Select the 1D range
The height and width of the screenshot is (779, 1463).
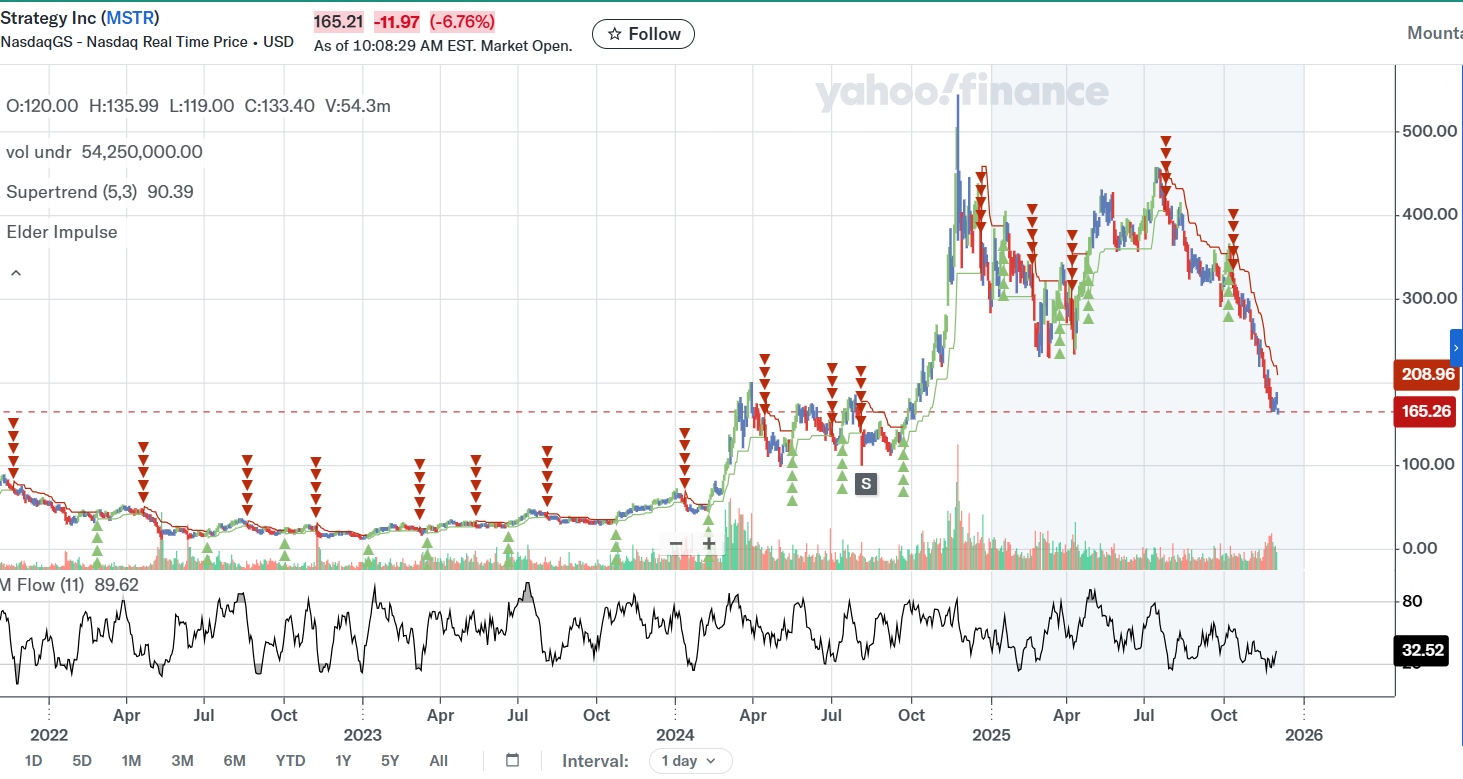tap(33, 761)
